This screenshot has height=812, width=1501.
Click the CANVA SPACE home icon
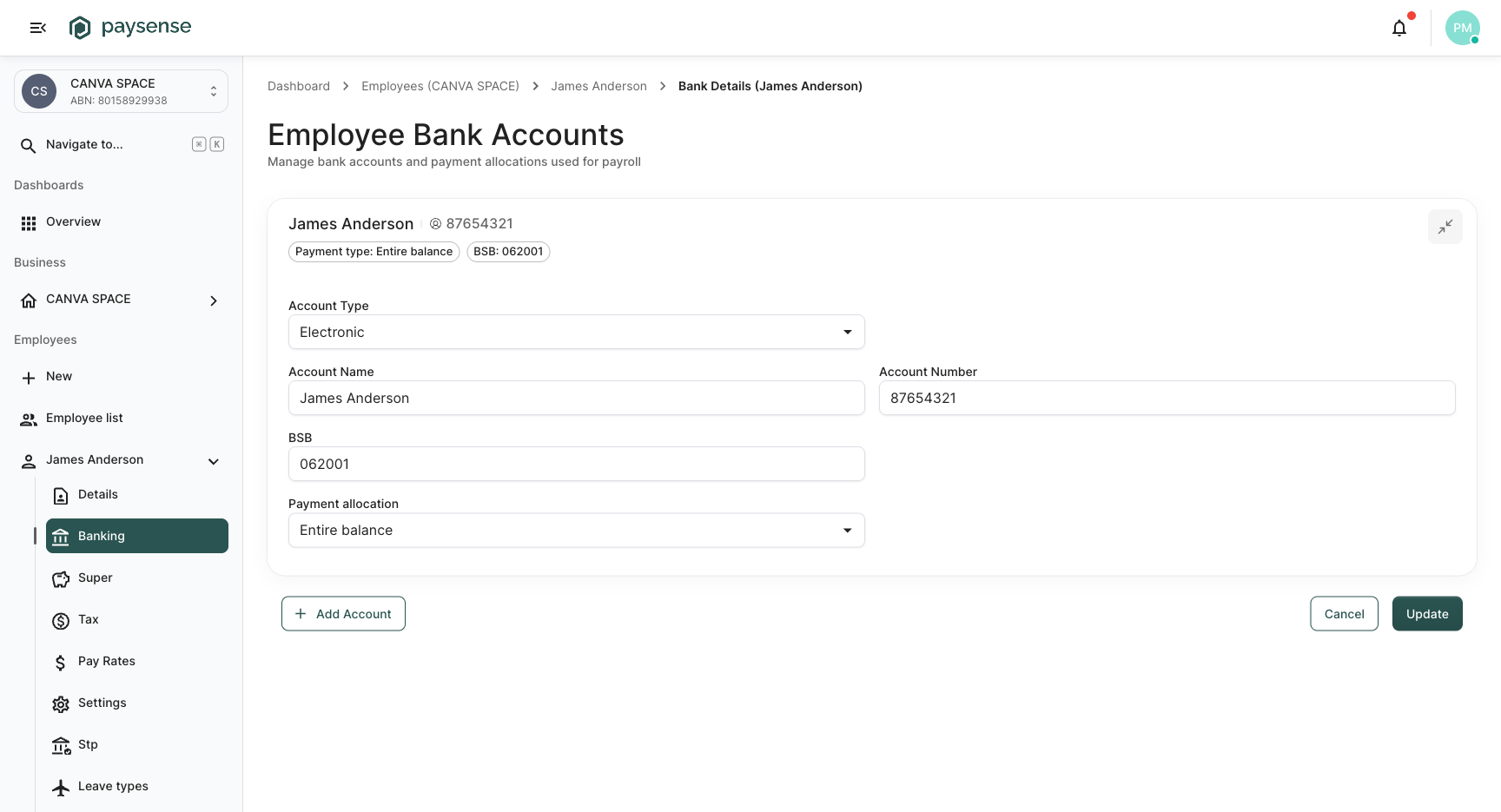pos(29,300)
